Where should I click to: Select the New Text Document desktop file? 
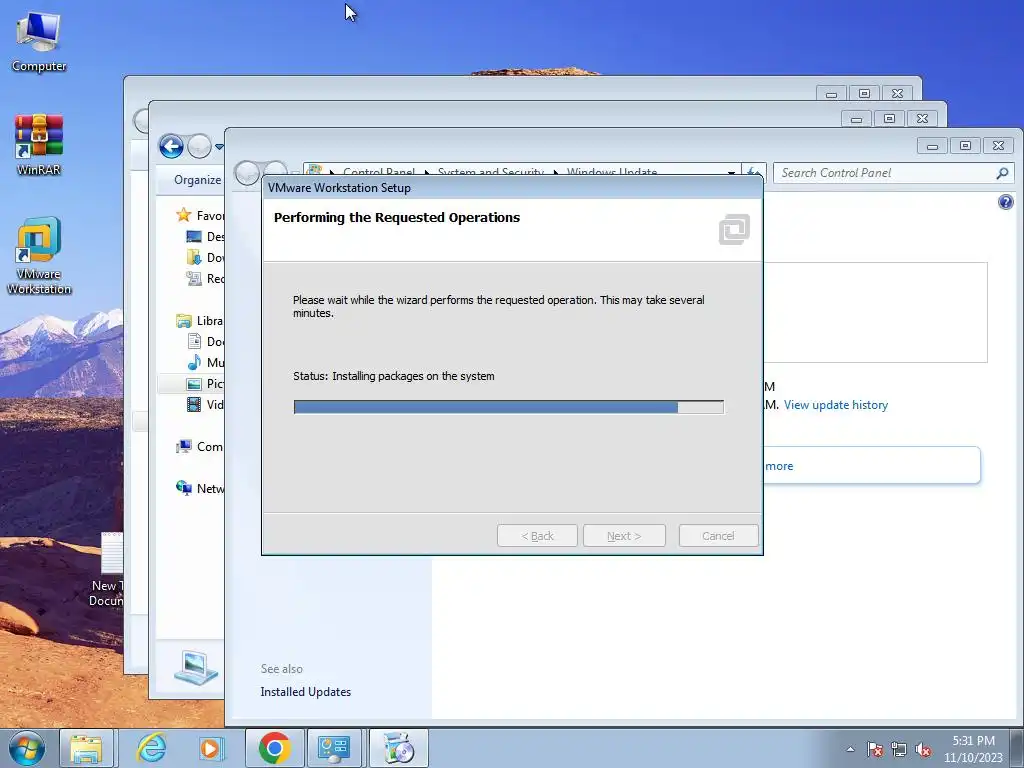pyautogui.click(x=107, y=569)
